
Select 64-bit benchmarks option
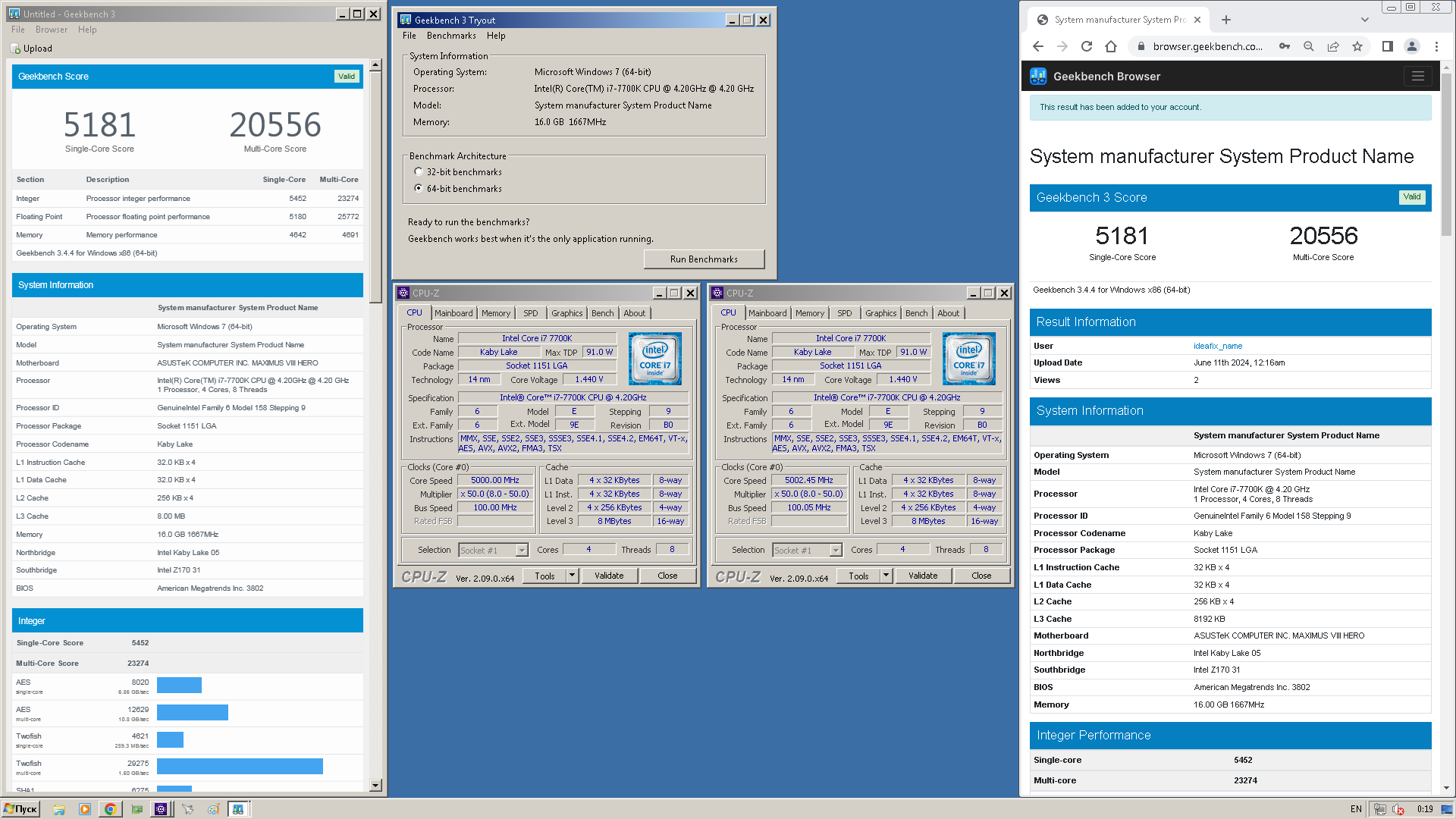tap(419, 188)
